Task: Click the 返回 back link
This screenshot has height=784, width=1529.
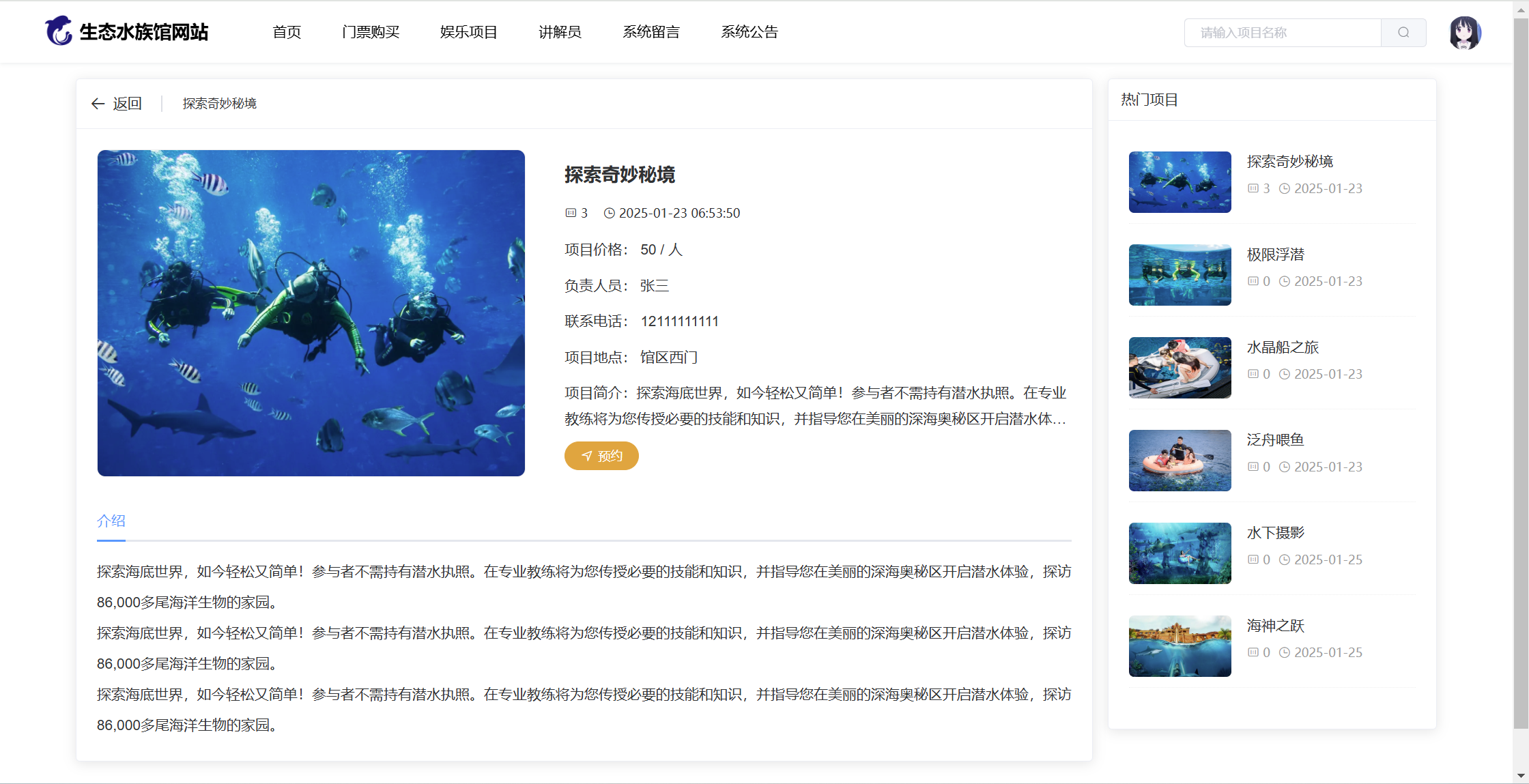Action: [127, 104]
